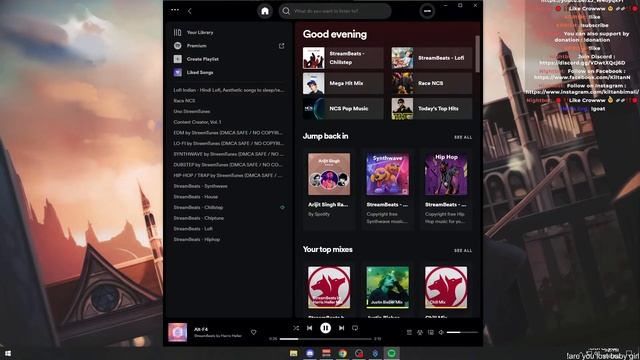
Task: Open the Spotify Home button
Action: (x=265, y=11)
